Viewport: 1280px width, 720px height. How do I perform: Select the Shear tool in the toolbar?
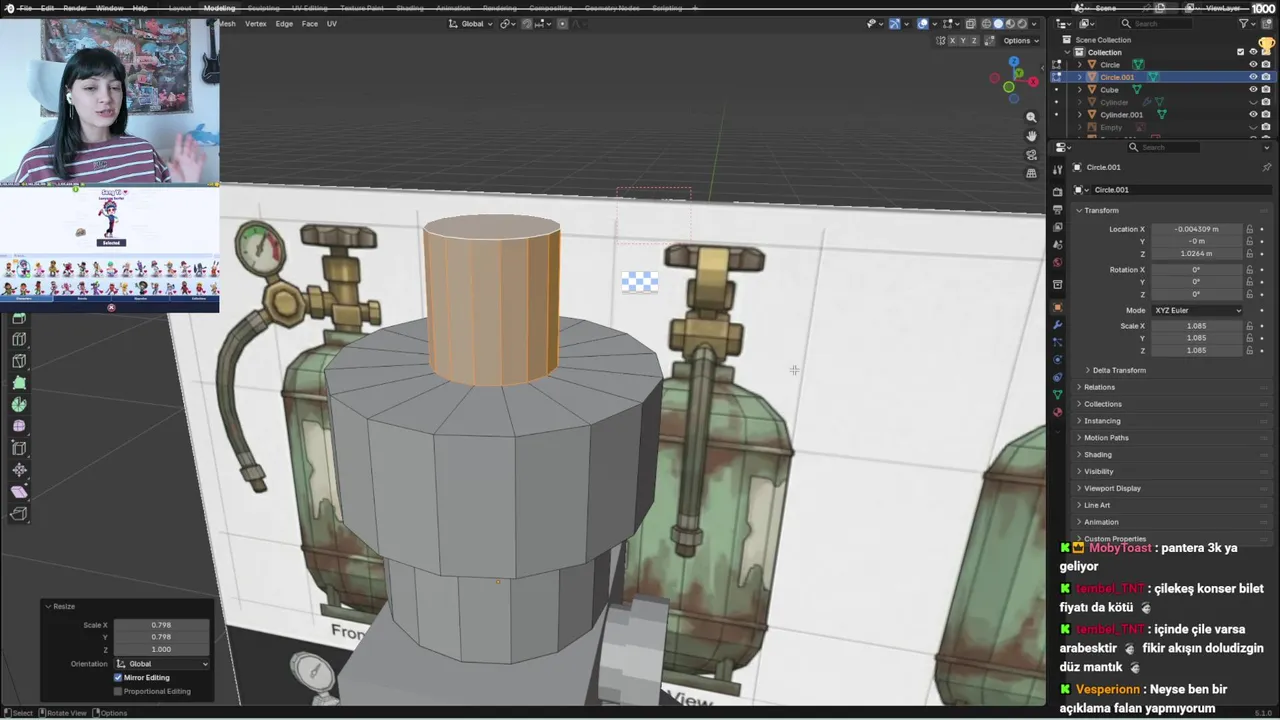[x=19, y=492]
